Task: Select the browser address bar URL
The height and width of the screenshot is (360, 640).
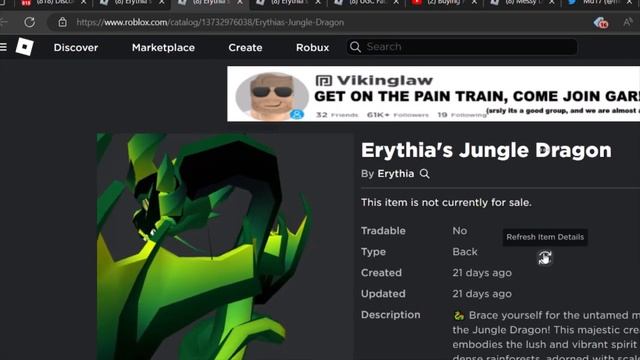Action: tap(210, 22)
